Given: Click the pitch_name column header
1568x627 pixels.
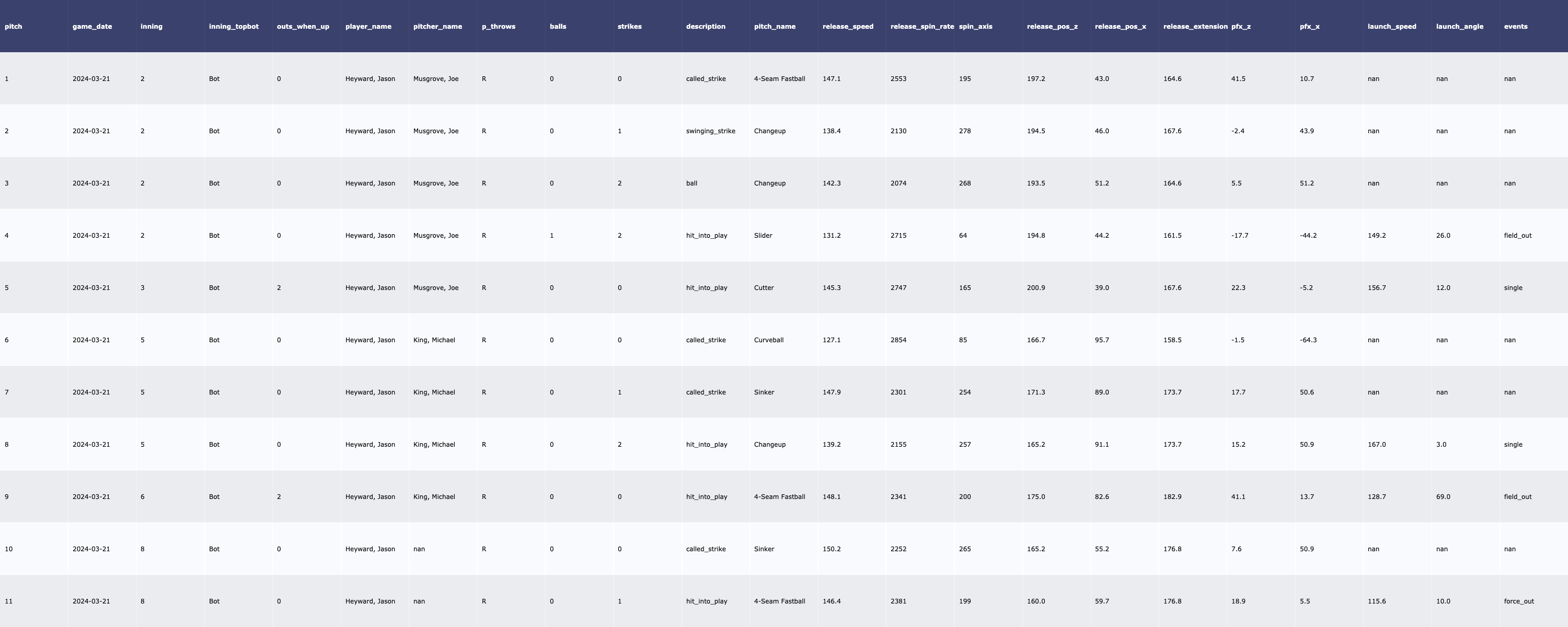Looking at the screenshot, I should (x=774, y=27).
